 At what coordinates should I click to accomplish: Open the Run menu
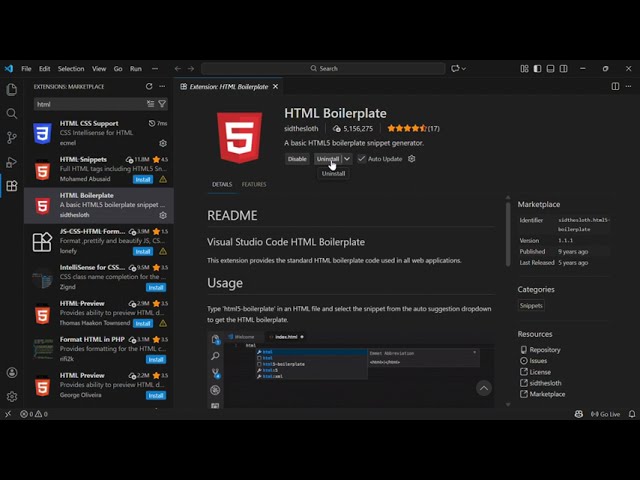click(x=136, y=69)
